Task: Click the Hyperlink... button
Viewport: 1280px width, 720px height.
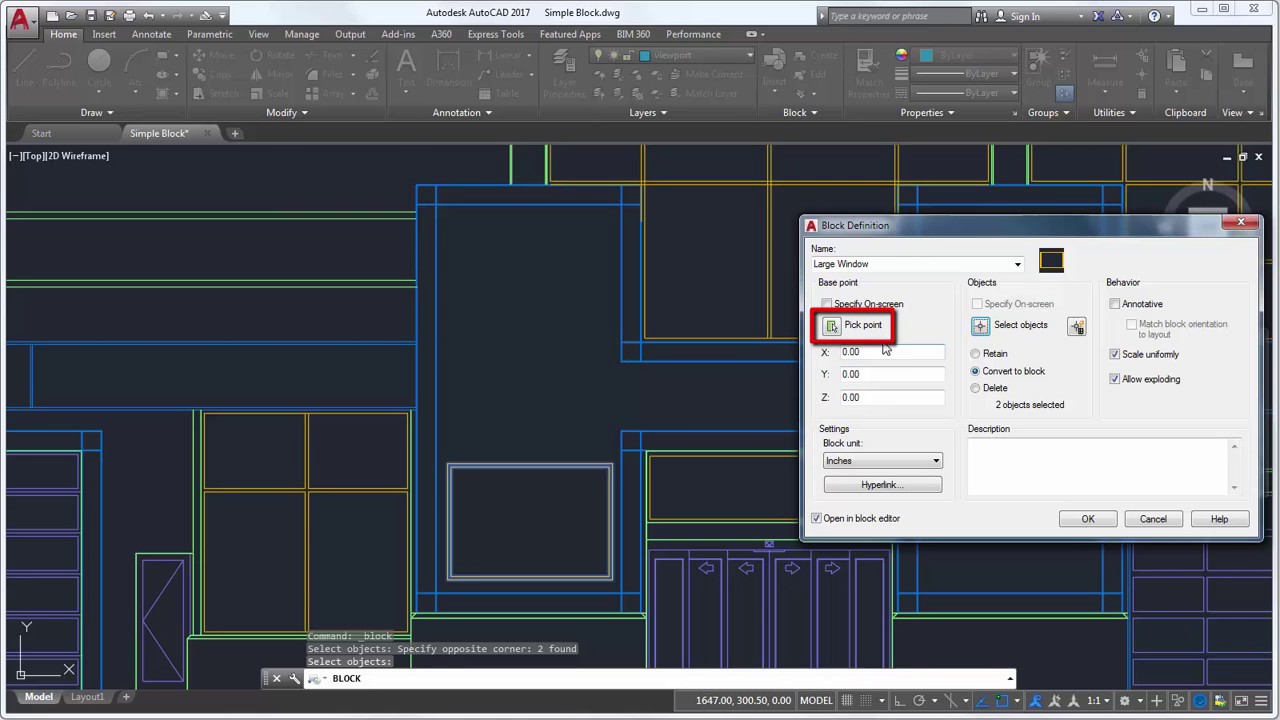Action: tap(882, 485)
